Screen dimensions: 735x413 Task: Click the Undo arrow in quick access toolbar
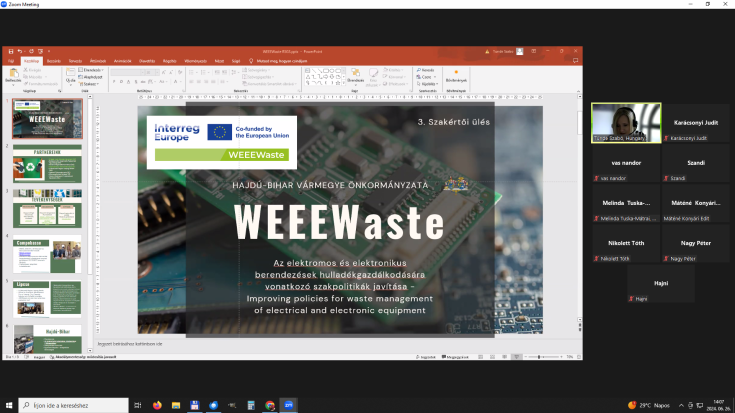click(20, 52)
